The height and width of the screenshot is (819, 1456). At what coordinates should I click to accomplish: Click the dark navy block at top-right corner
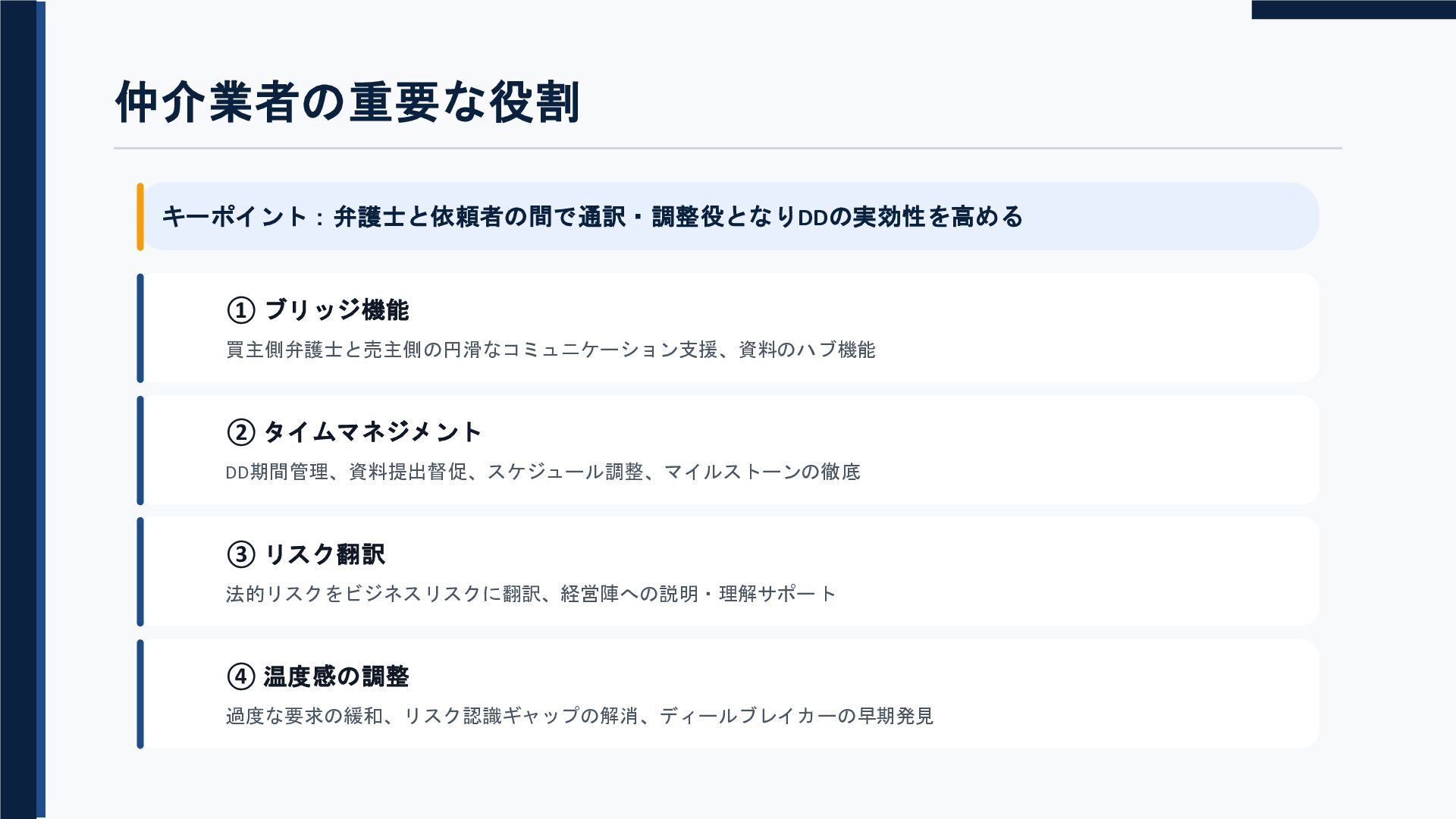point(1354,9)
